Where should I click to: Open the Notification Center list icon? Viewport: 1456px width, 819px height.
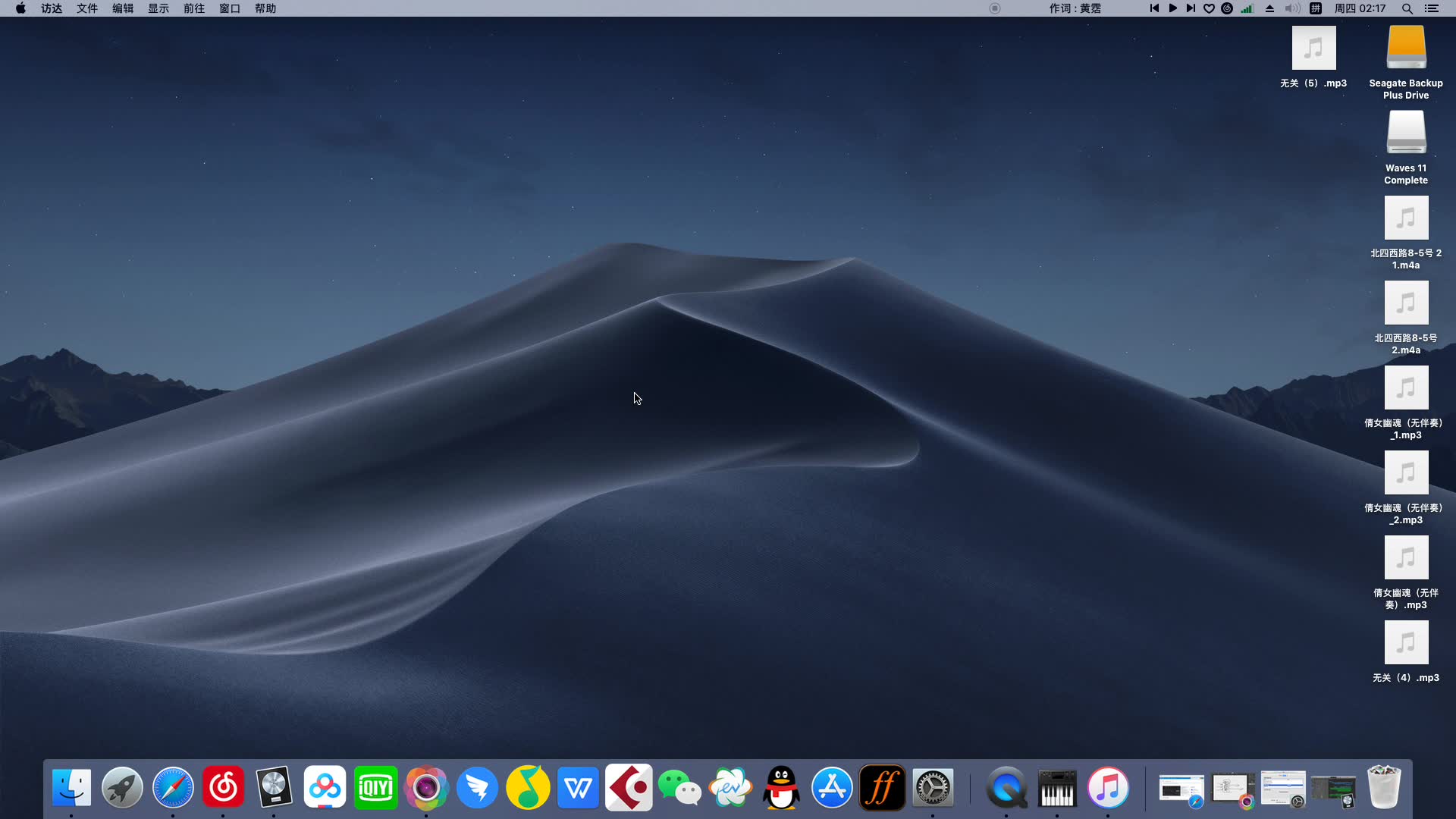click(1431, 8)
